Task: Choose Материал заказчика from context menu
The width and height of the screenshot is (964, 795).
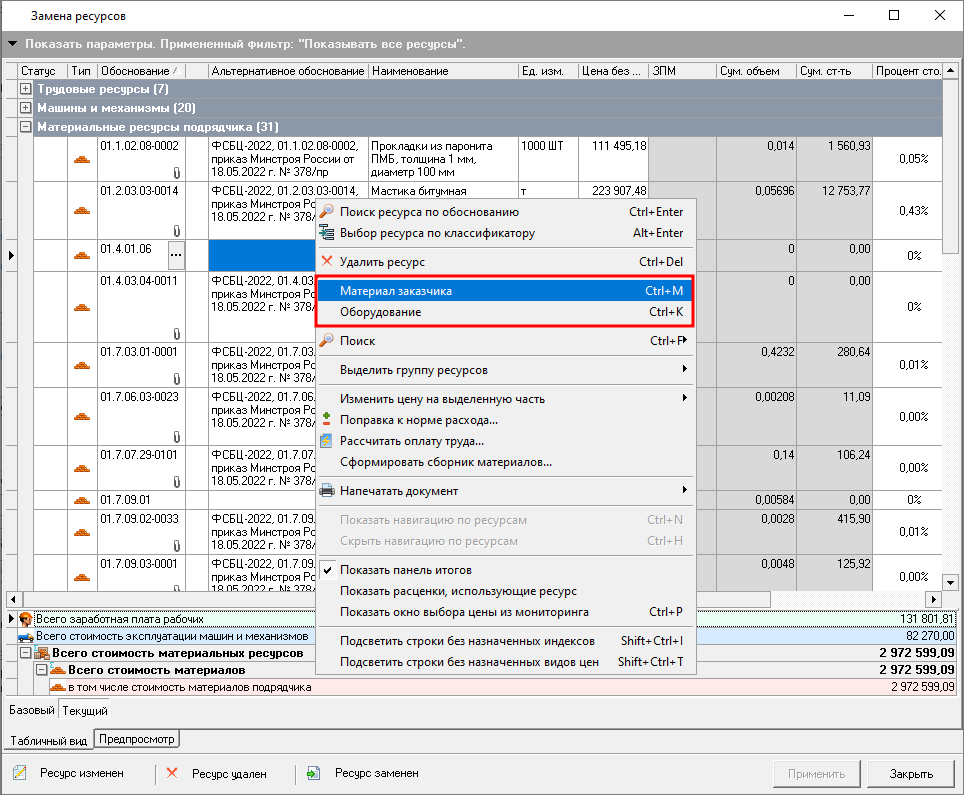Action: (x=396, y=291)
